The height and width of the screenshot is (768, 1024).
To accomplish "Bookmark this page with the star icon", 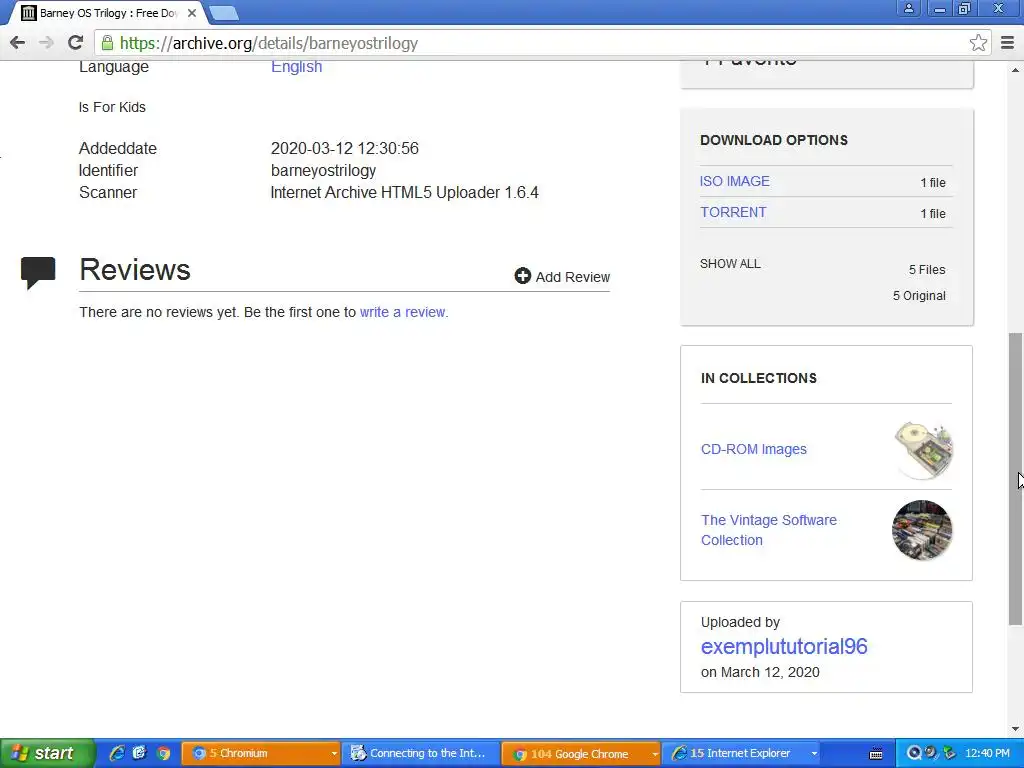I will coord(978,43).
